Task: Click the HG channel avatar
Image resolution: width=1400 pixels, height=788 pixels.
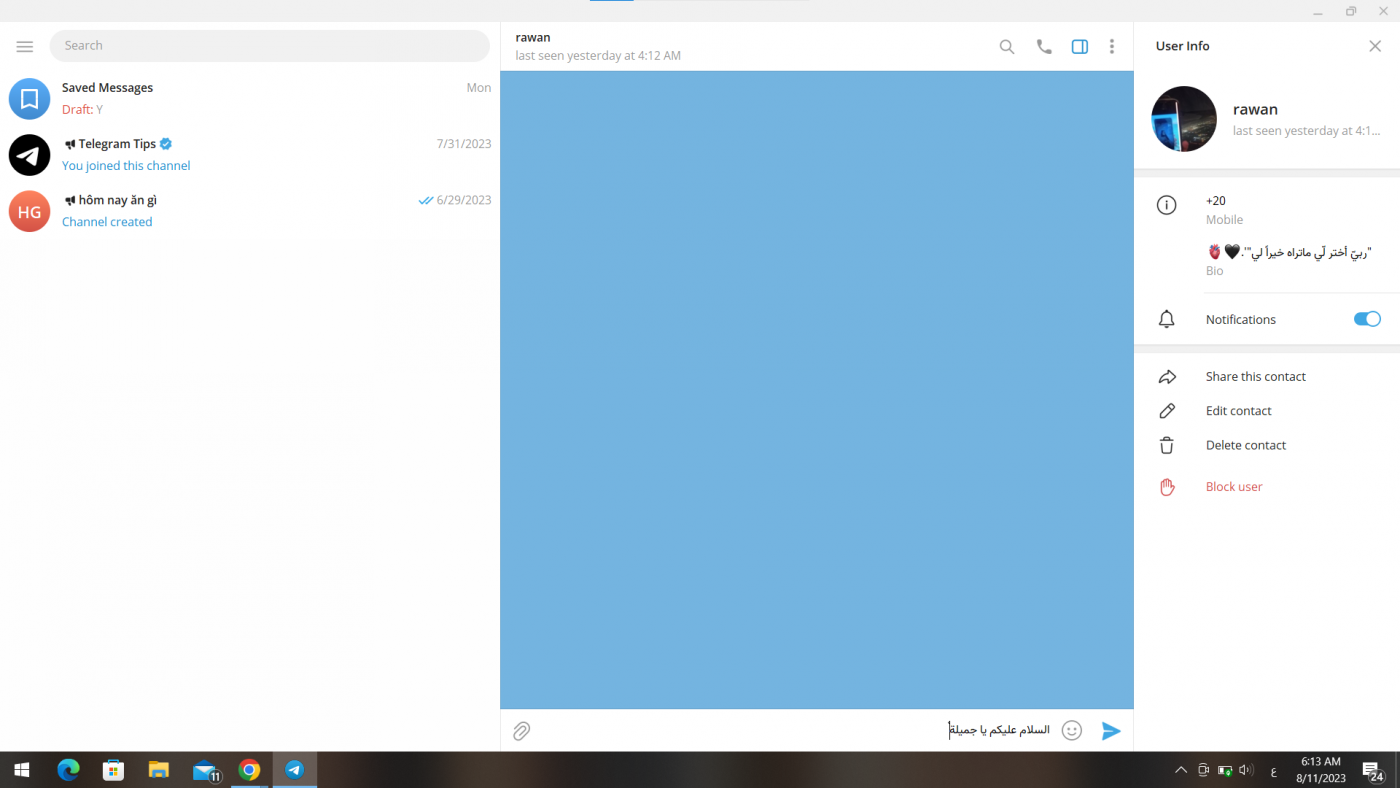Action: click(29, 211)
